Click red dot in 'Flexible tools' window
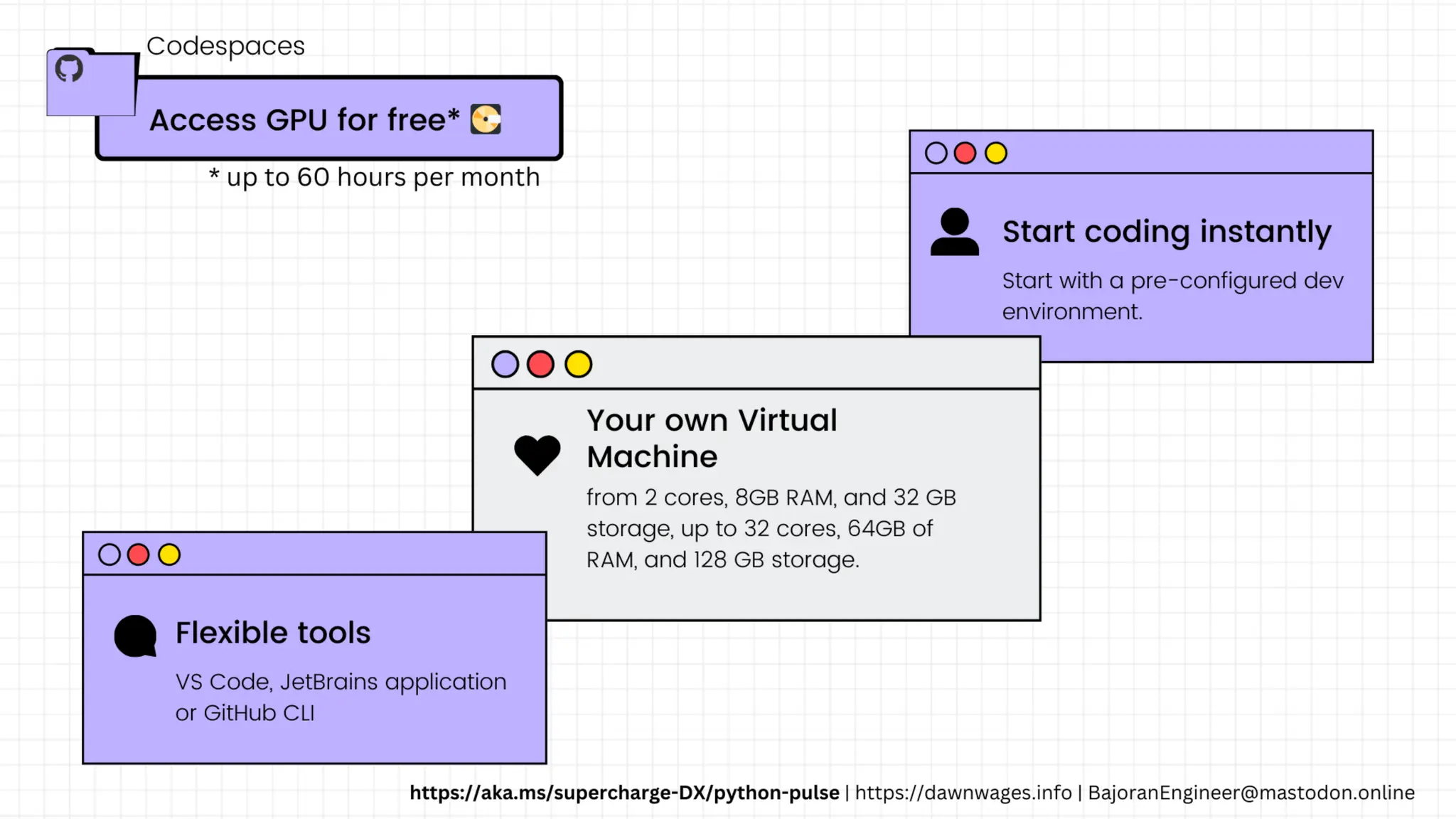This screenshot has width=1456, height=819. click(x=138, y=555)
